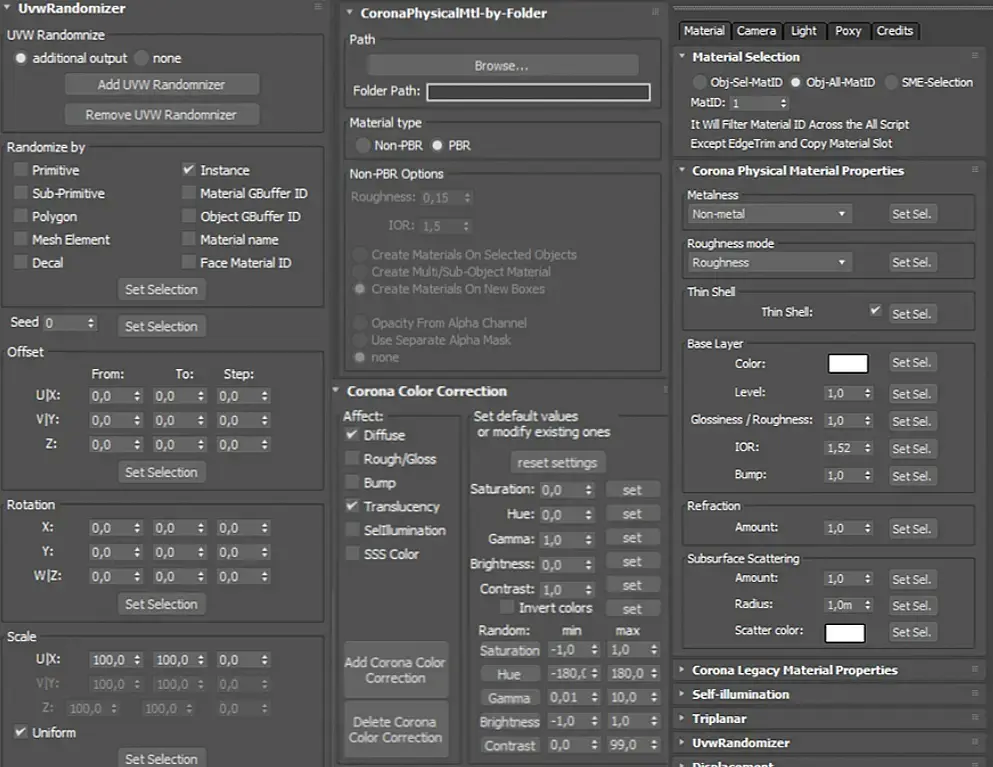Click the reset settings button
Viewport: 993px width, 767px height.
click(x=557, y=463)
